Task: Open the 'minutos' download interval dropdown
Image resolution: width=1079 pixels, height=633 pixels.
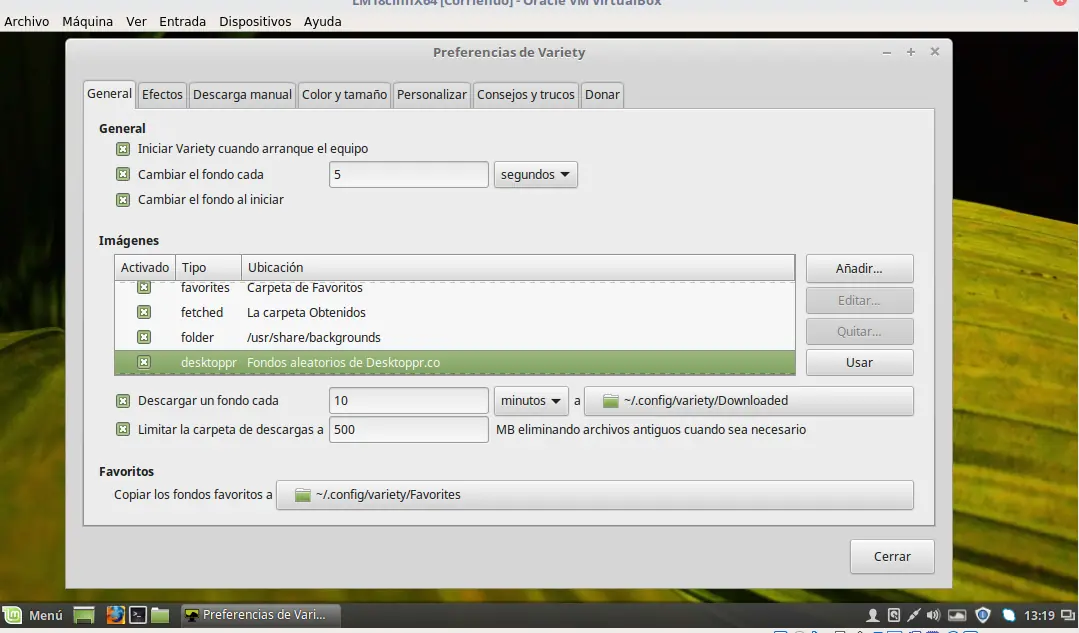Action: pyautogui.click(x=531, y=401)
